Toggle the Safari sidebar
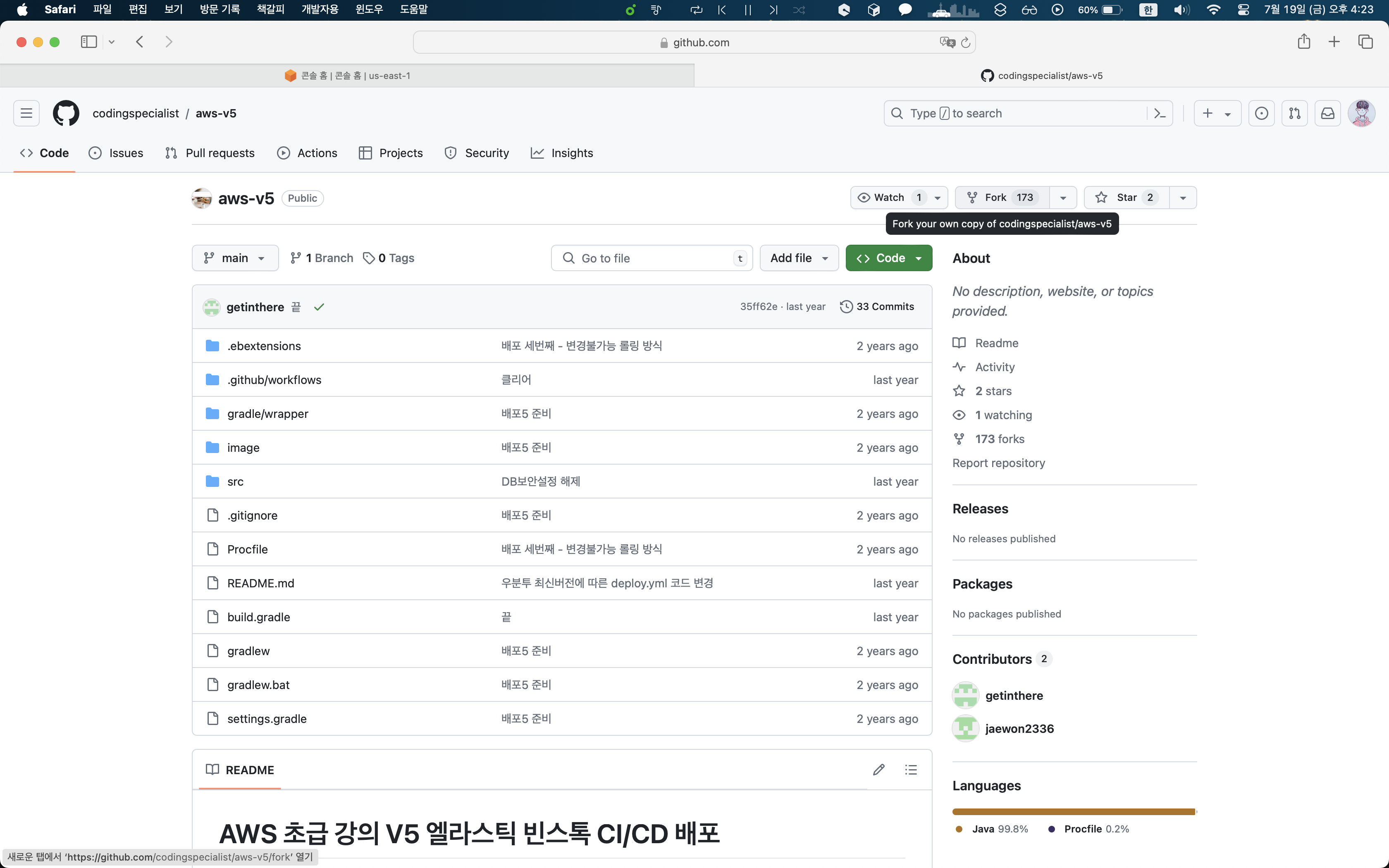 (89, 42)
